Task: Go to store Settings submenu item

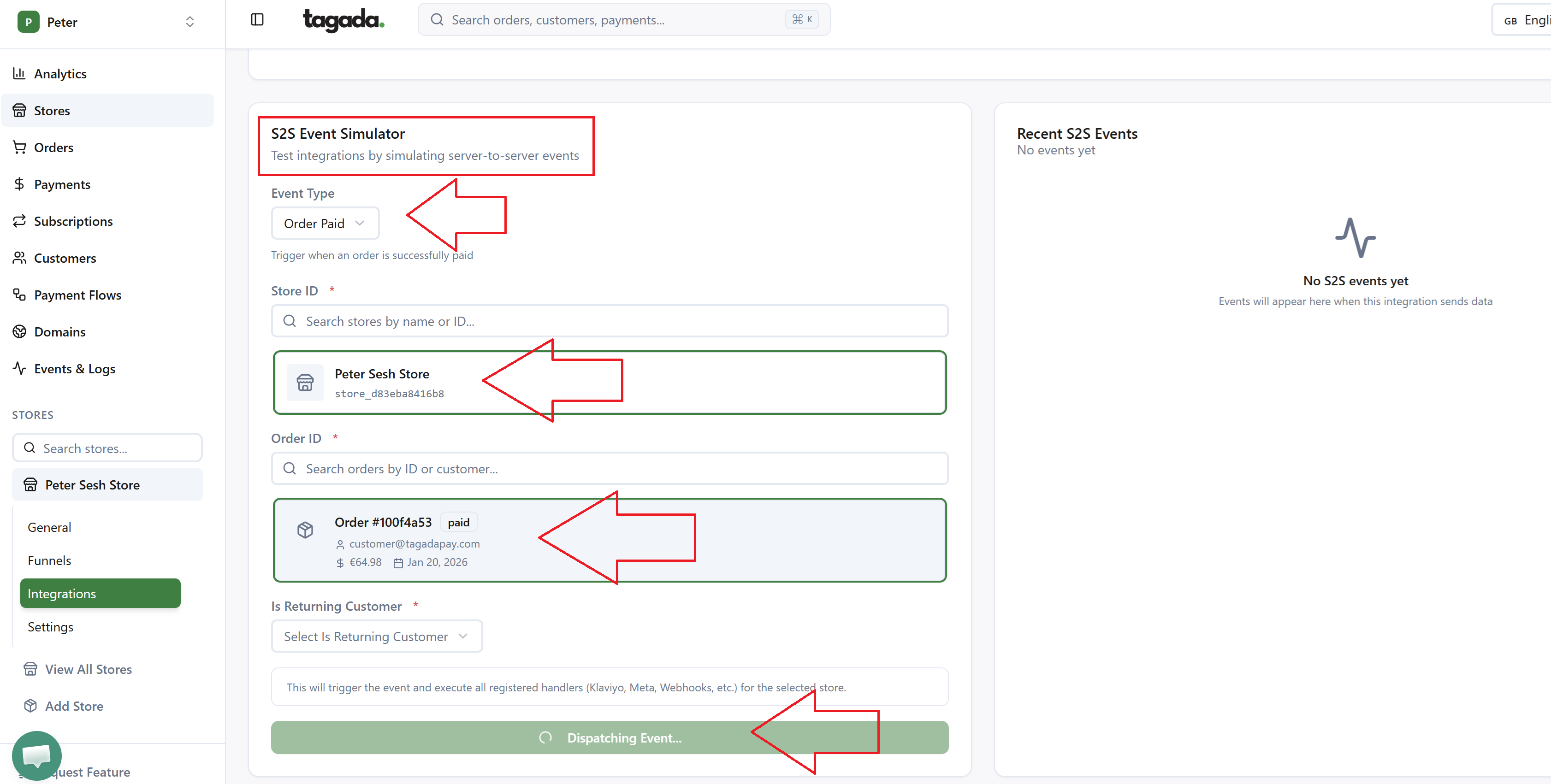Action: click(x=51, y=627)
